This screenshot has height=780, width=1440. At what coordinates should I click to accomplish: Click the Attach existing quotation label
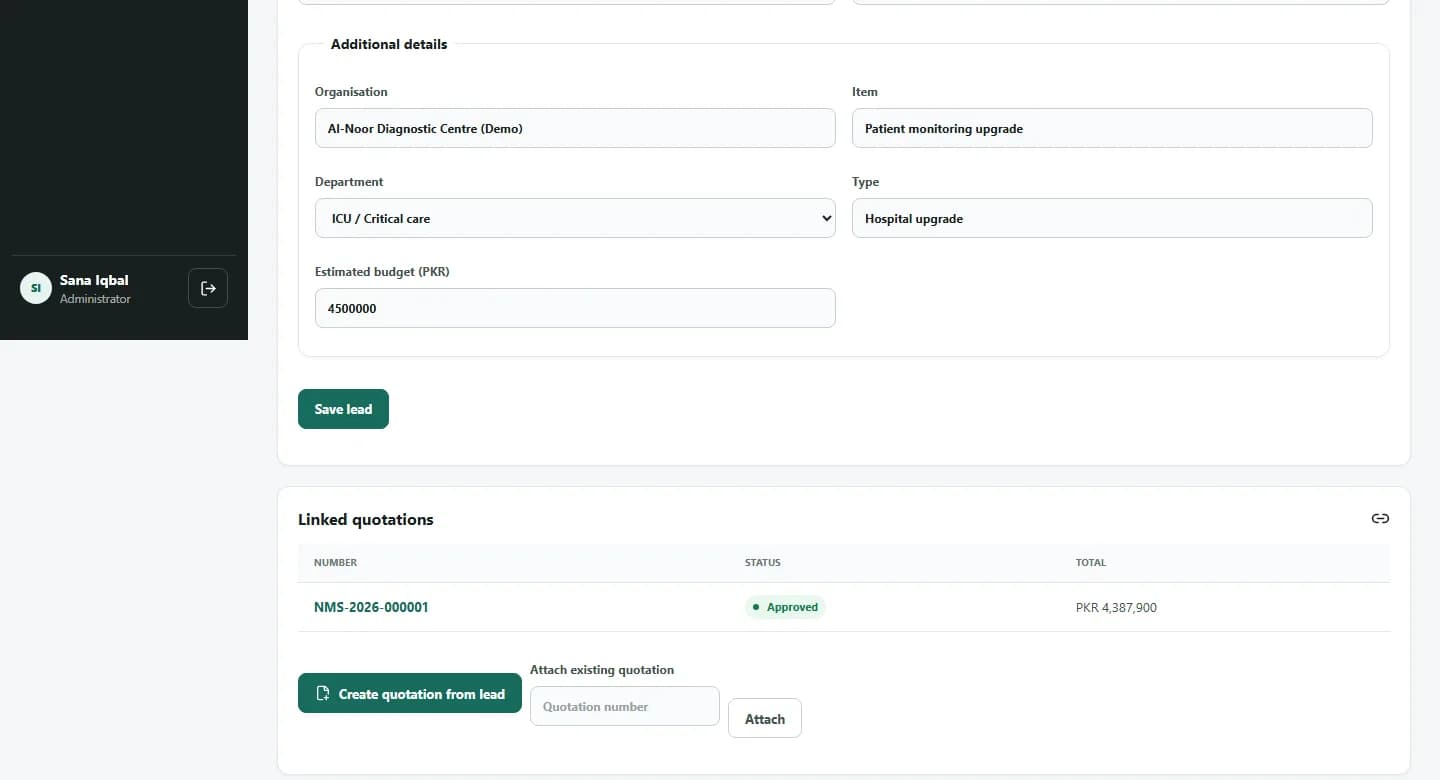tap(602, 670)
